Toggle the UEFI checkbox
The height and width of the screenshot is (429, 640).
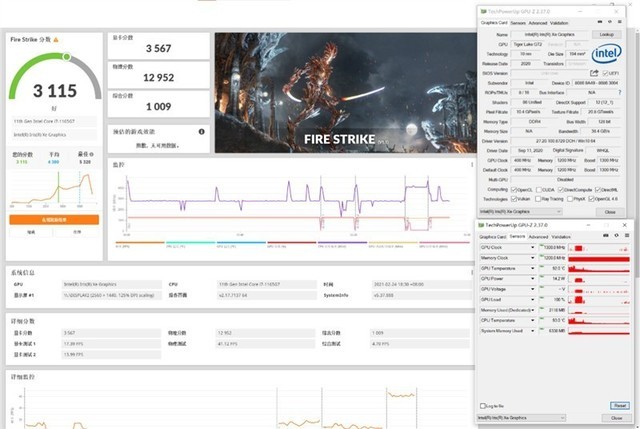[x=605, y=73]
